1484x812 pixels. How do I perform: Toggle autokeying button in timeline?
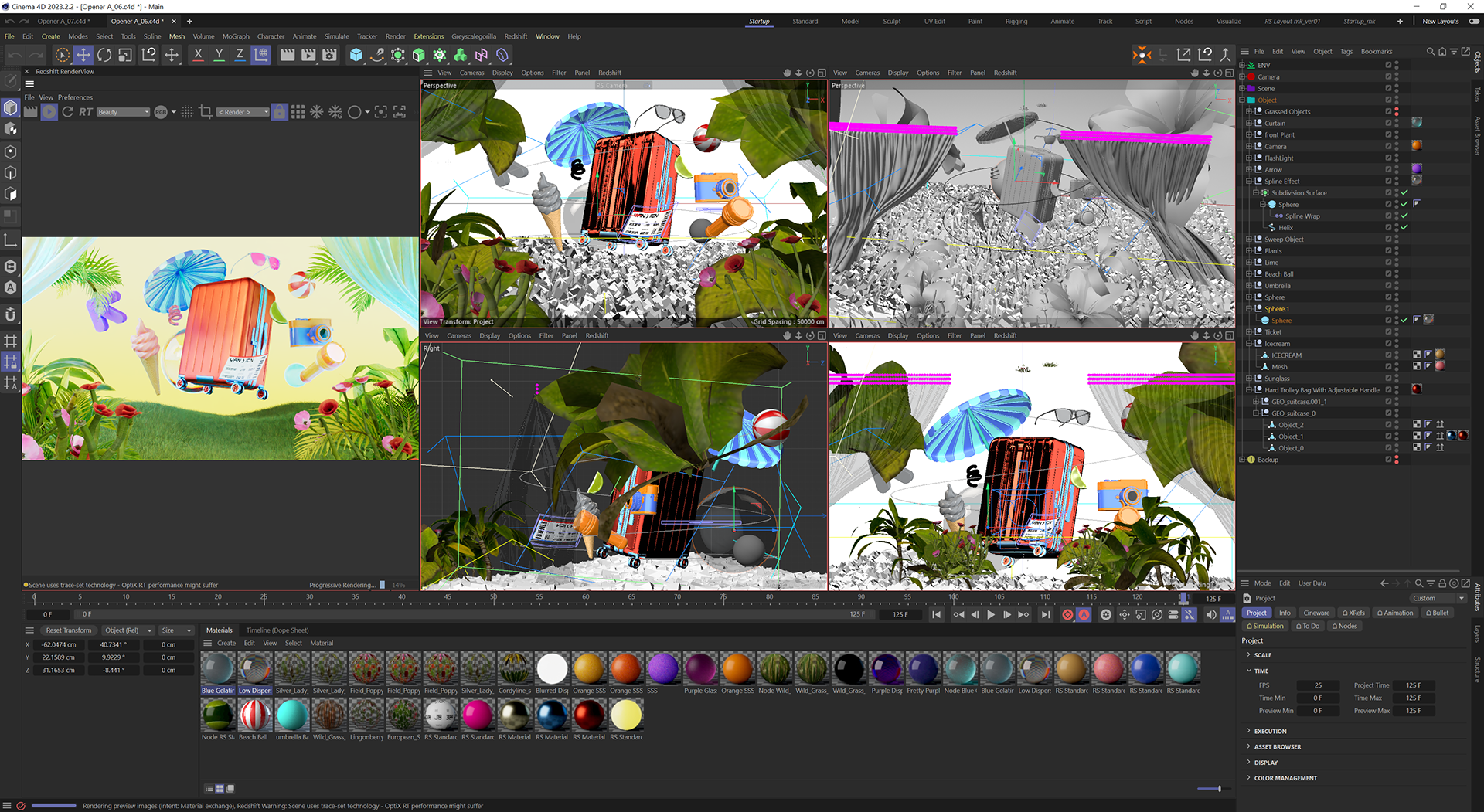coord(1084,615)
